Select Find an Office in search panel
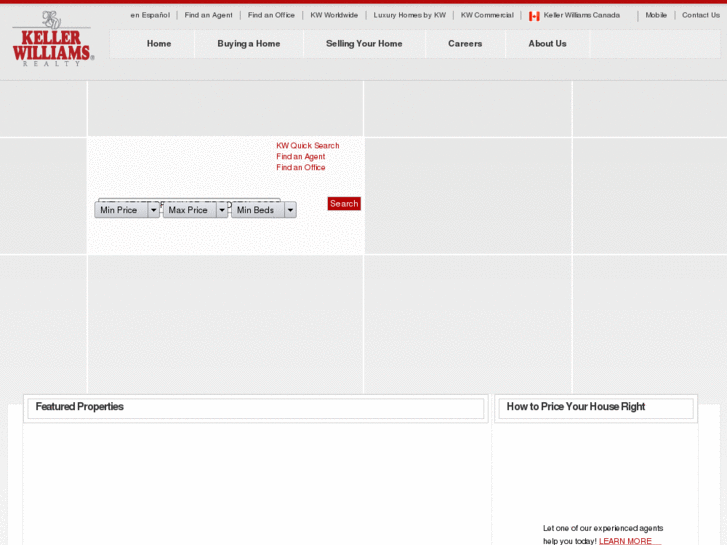 [301, 167]
